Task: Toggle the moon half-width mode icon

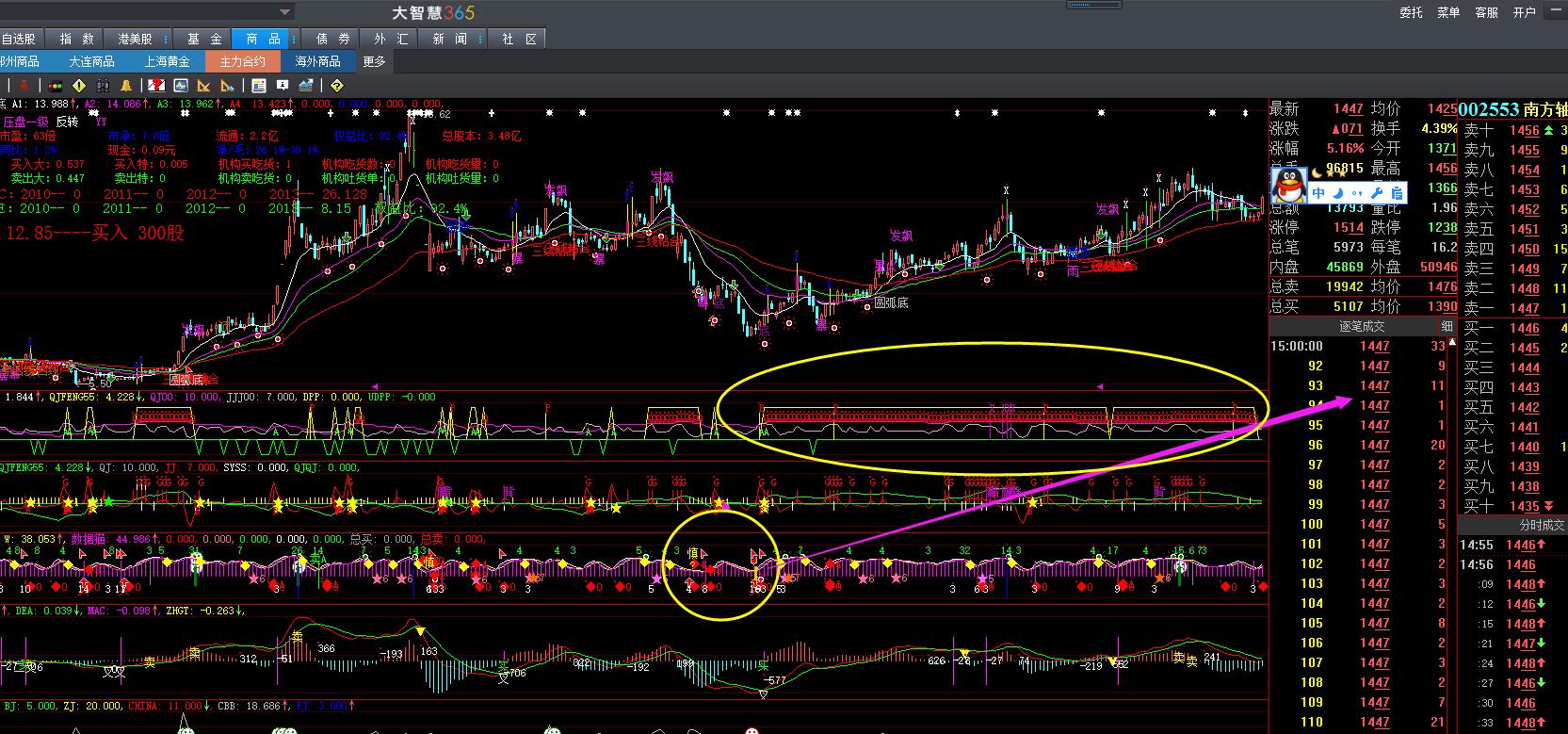Action: click(1339, 192)
